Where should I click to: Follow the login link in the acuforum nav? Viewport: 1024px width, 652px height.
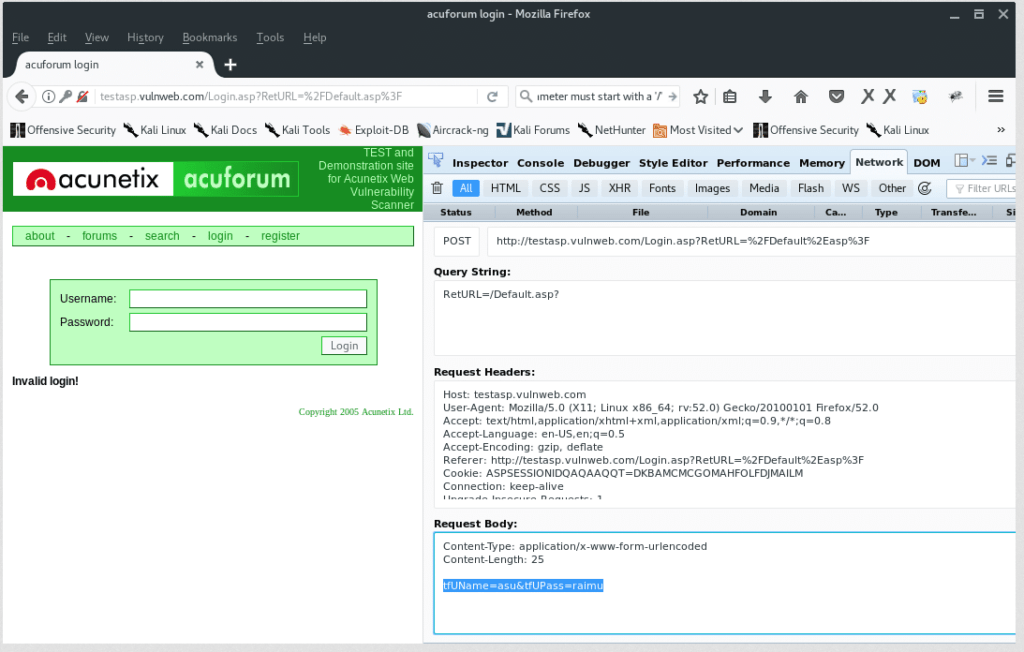[x=220, y=236]
